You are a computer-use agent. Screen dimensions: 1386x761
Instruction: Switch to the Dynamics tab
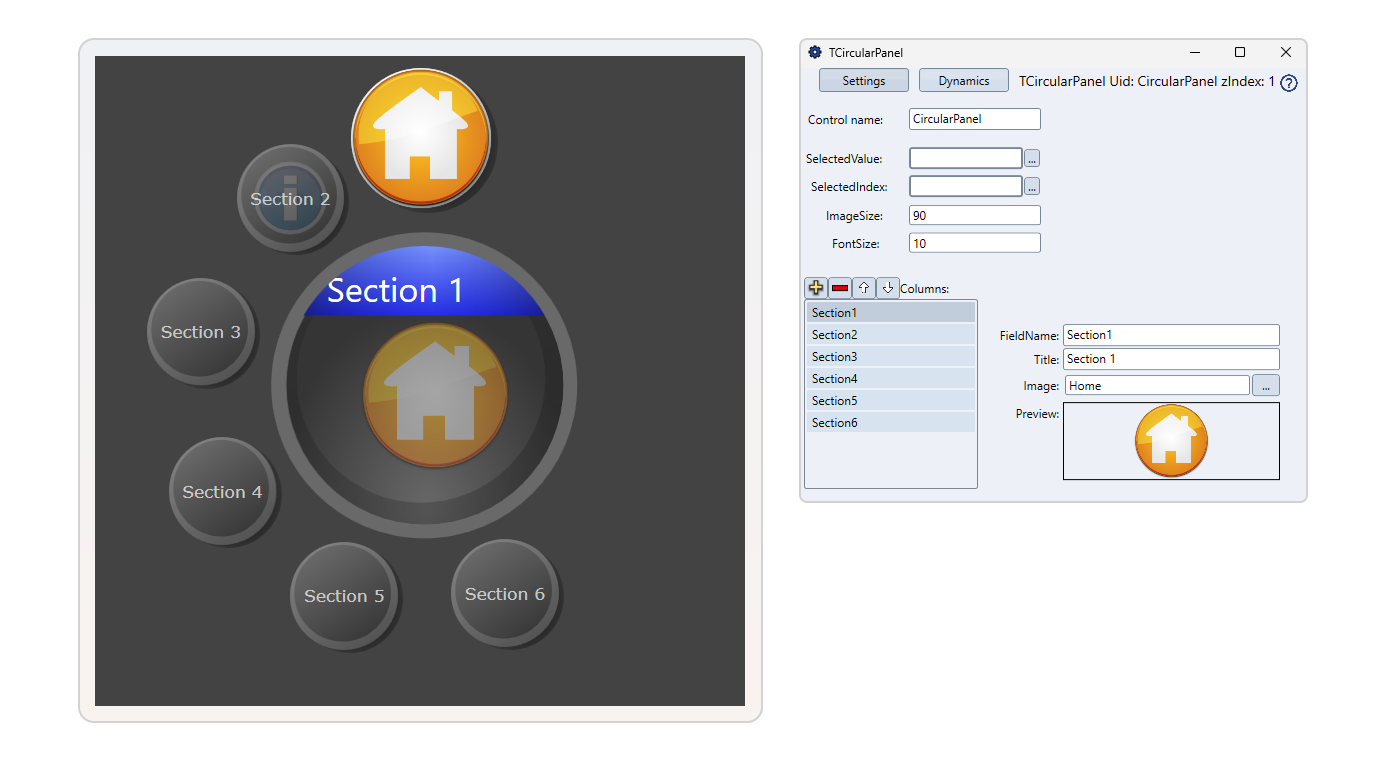pos(963,81)
